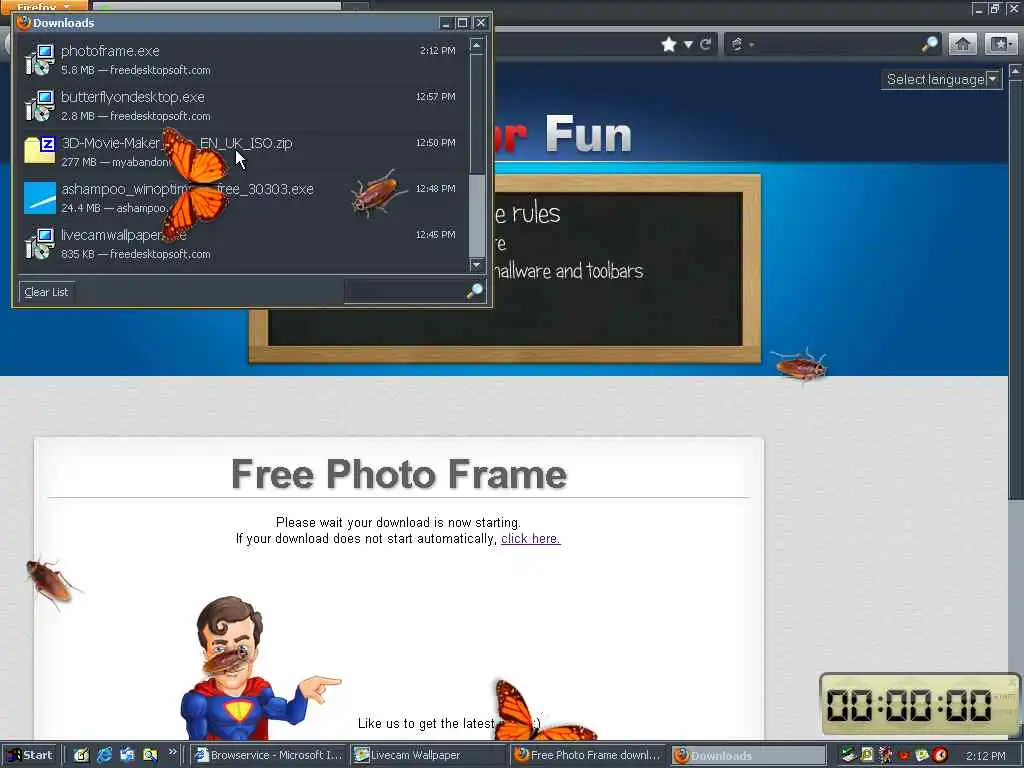The image size is (1024, 768).
Task: Select the livecamwallpaper.exe installer icon
Action: tap(40, 244)
